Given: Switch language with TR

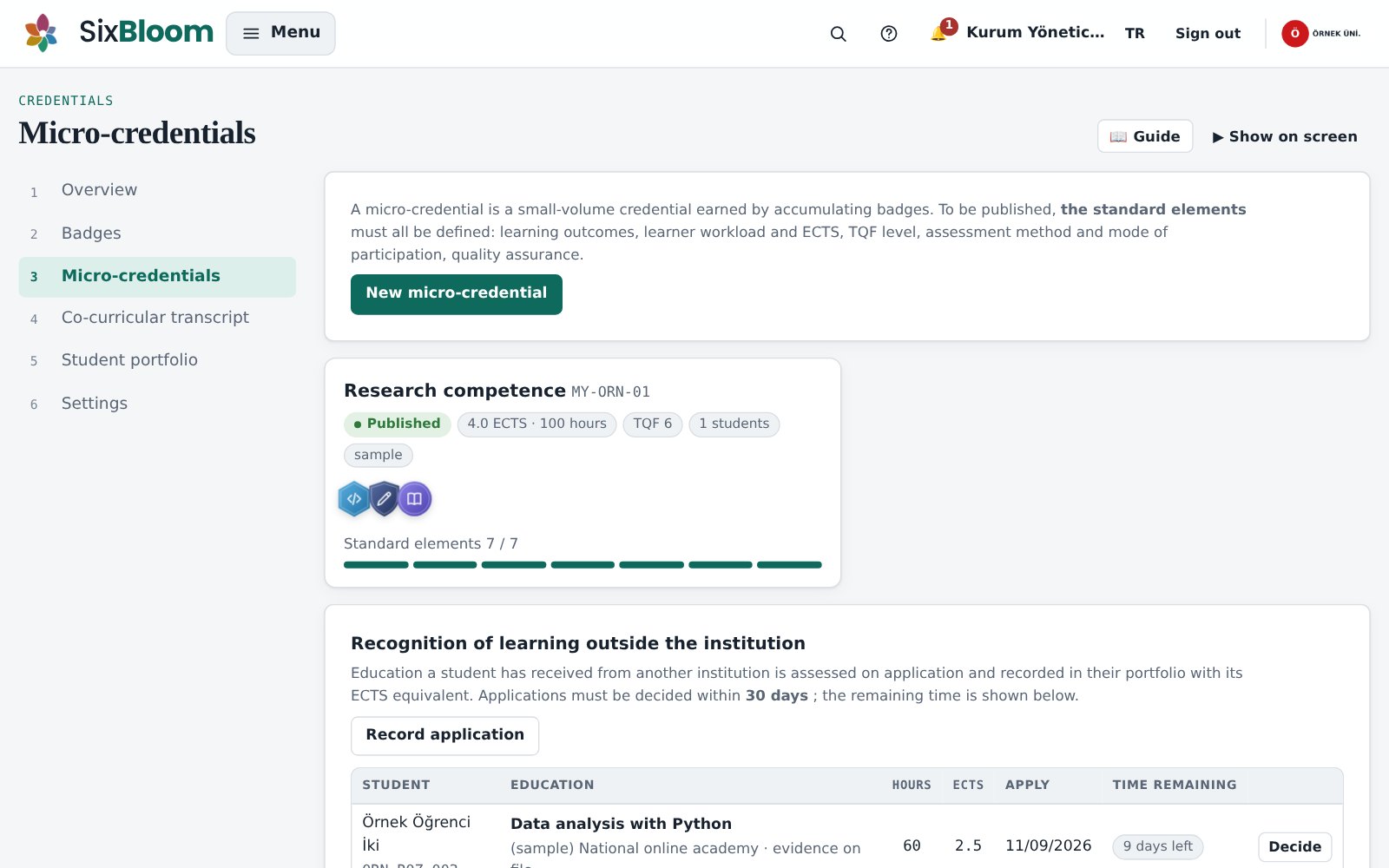Looking at the screenshot, I should point(1135,33).
